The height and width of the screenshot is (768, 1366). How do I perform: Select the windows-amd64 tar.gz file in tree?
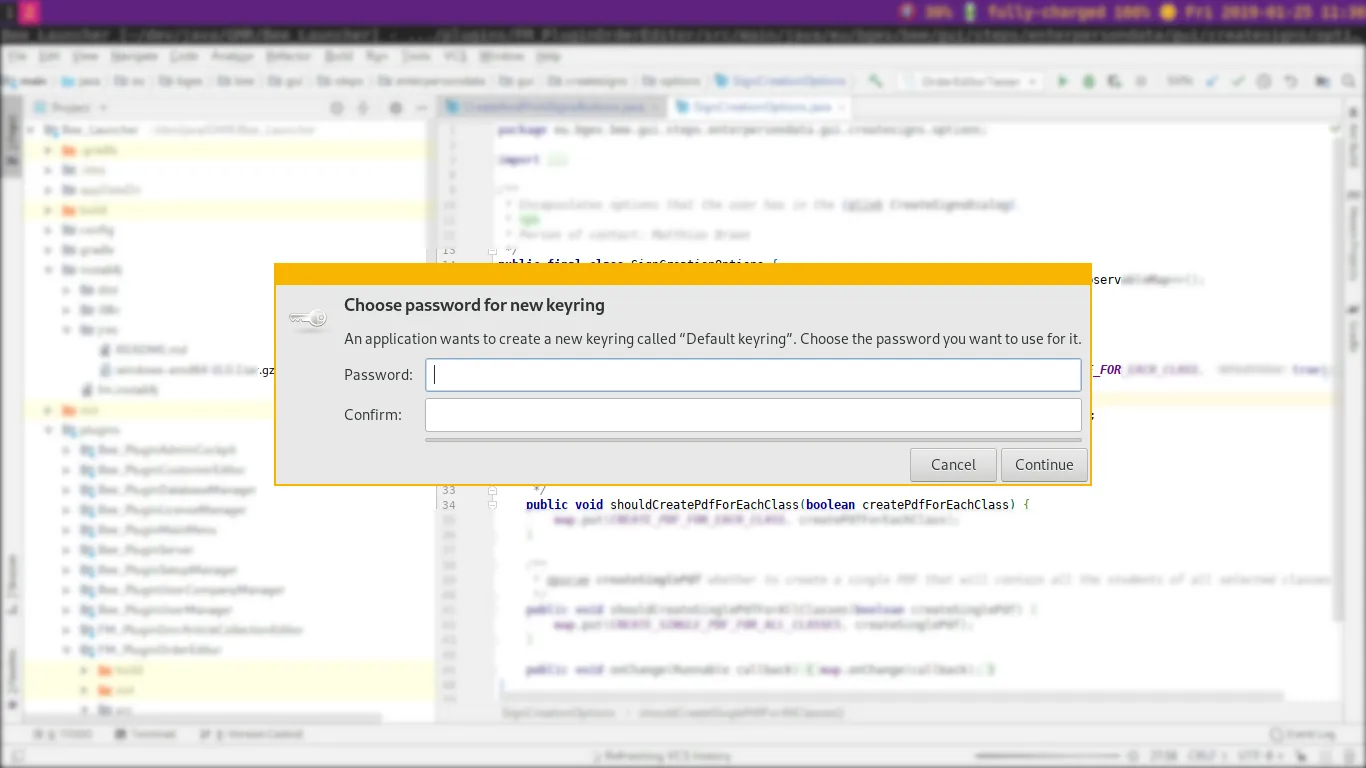point(186,370)
